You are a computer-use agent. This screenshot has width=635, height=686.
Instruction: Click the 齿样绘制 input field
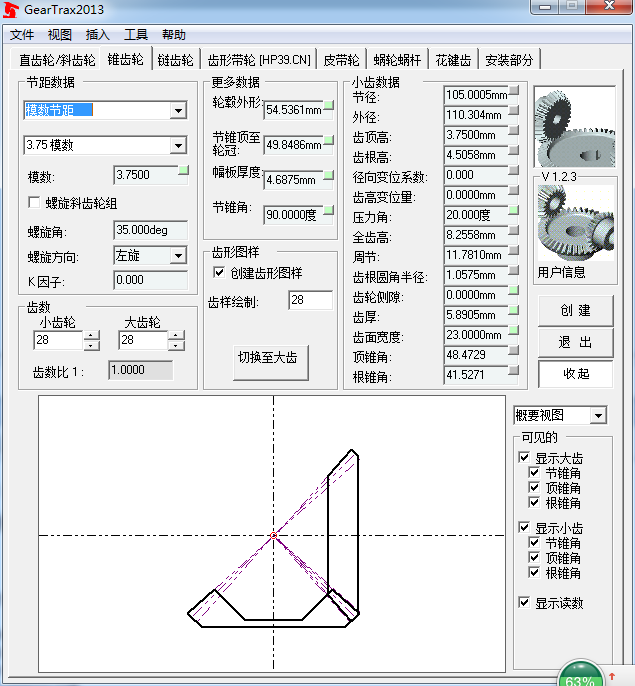pyautogui.click(x=310, y=300)
